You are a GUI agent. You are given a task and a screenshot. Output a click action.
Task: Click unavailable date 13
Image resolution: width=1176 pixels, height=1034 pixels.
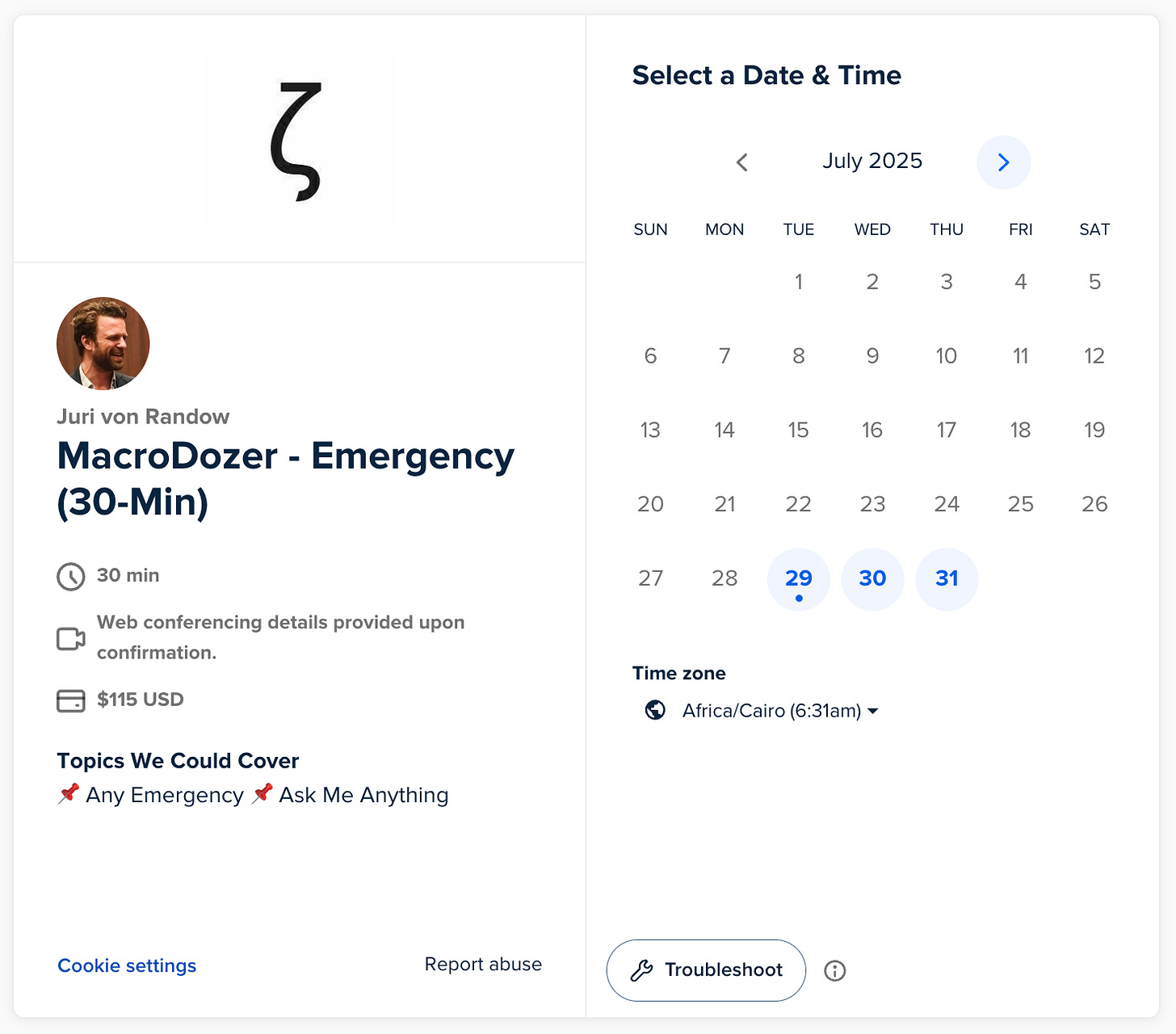pos(650,430)
